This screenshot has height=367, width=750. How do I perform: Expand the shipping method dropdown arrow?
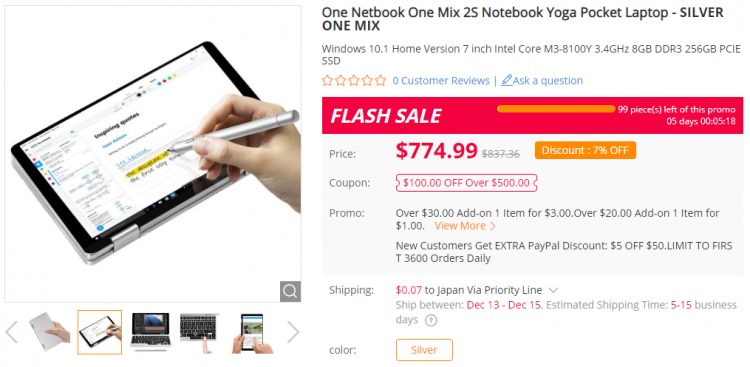[x=553, y=290]
